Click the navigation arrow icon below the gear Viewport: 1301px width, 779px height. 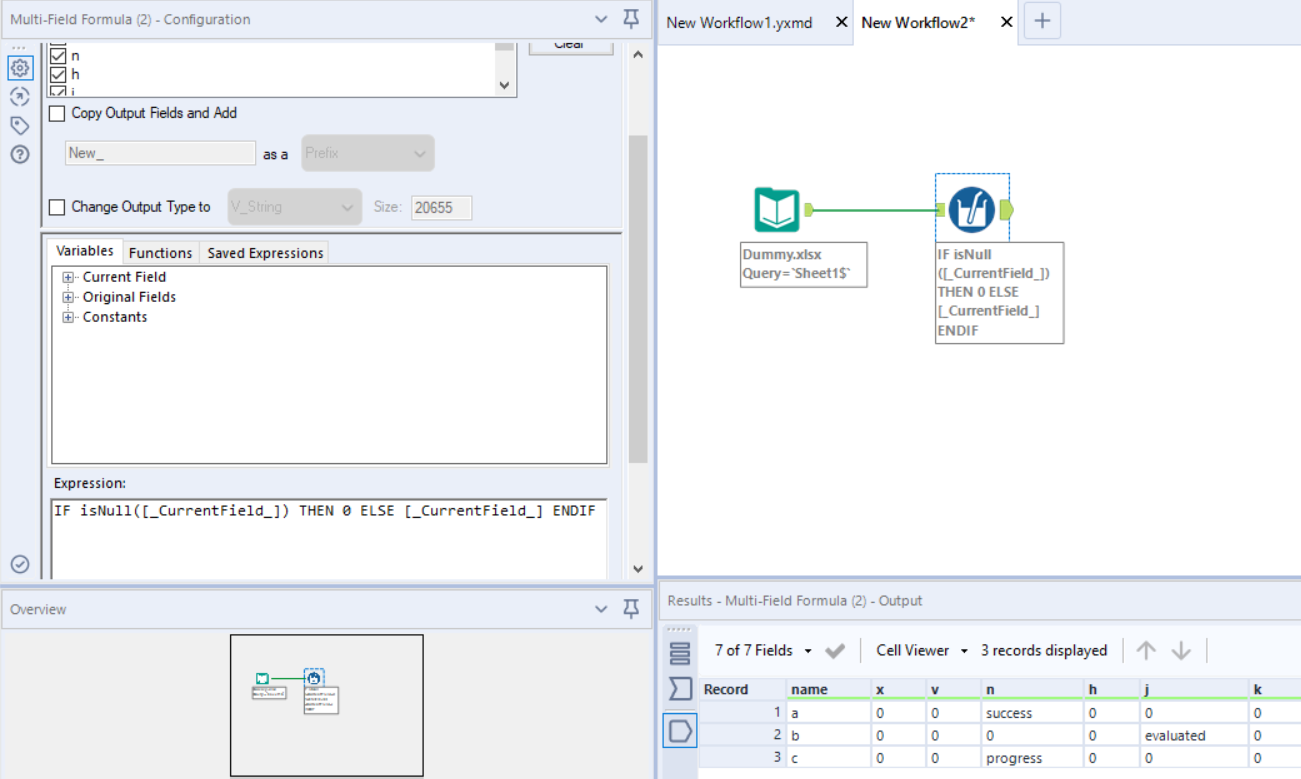[x=19, y=96]
